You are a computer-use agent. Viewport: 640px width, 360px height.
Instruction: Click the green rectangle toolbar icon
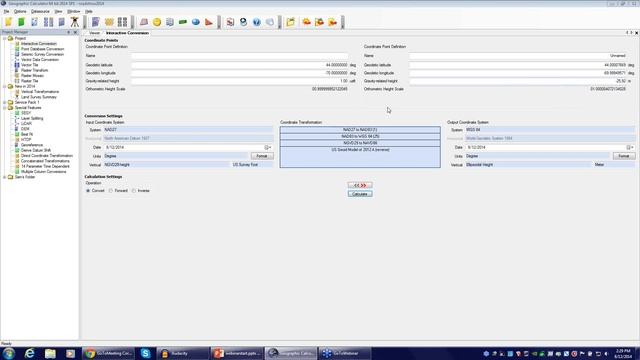coord(183,22)
